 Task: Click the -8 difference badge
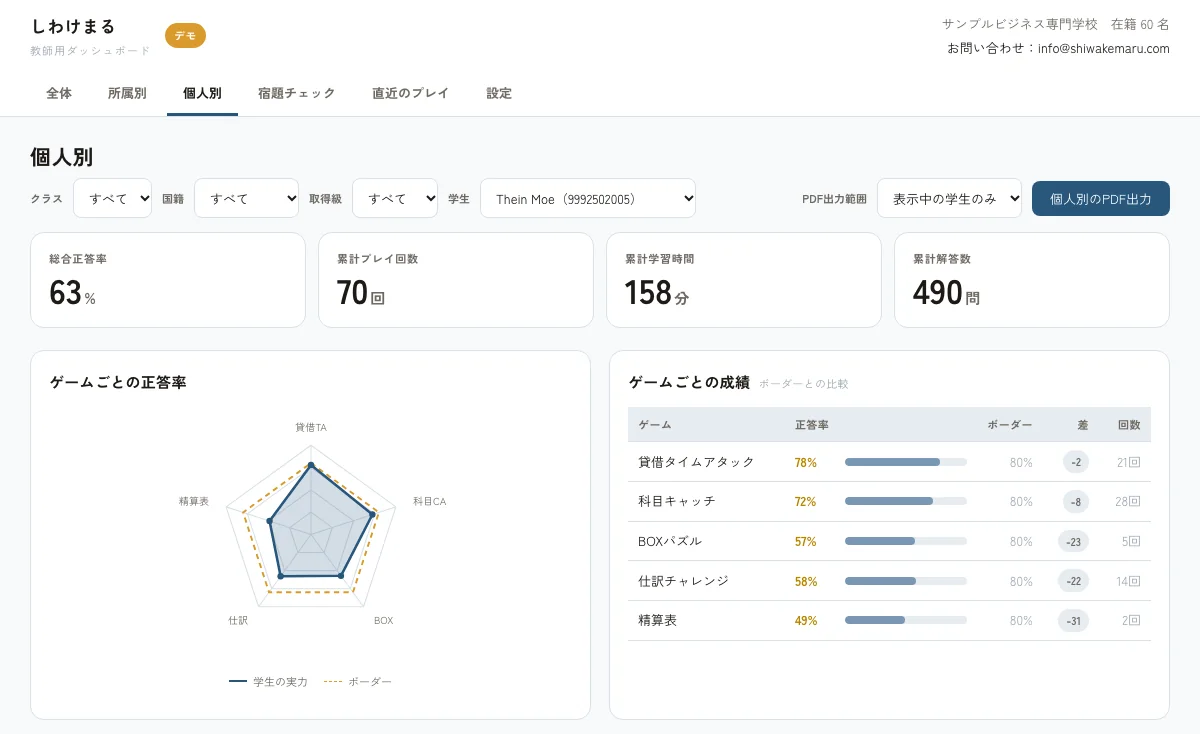pyautogui.click(x=1076, y=501)
